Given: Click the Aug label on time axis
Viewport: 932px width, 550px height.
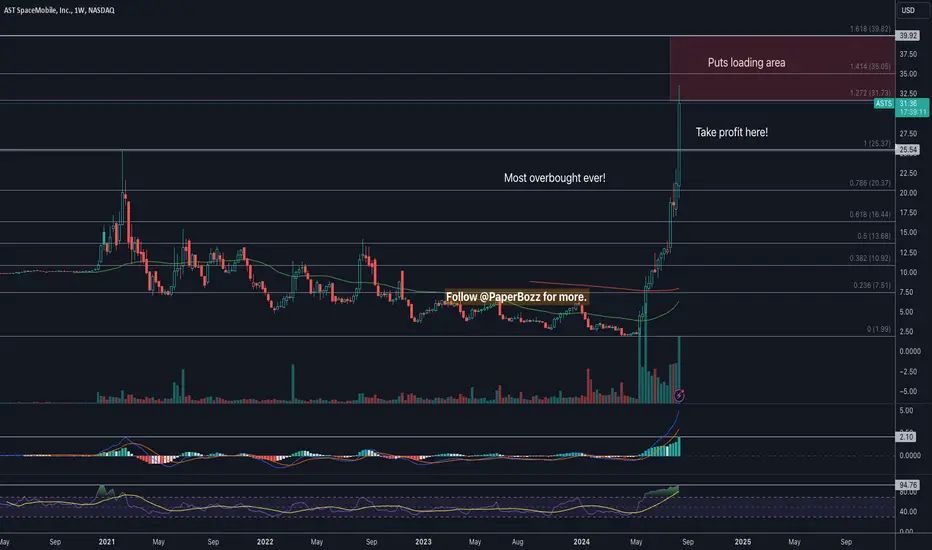Looking at the screenshot, I should coord(518,542).
